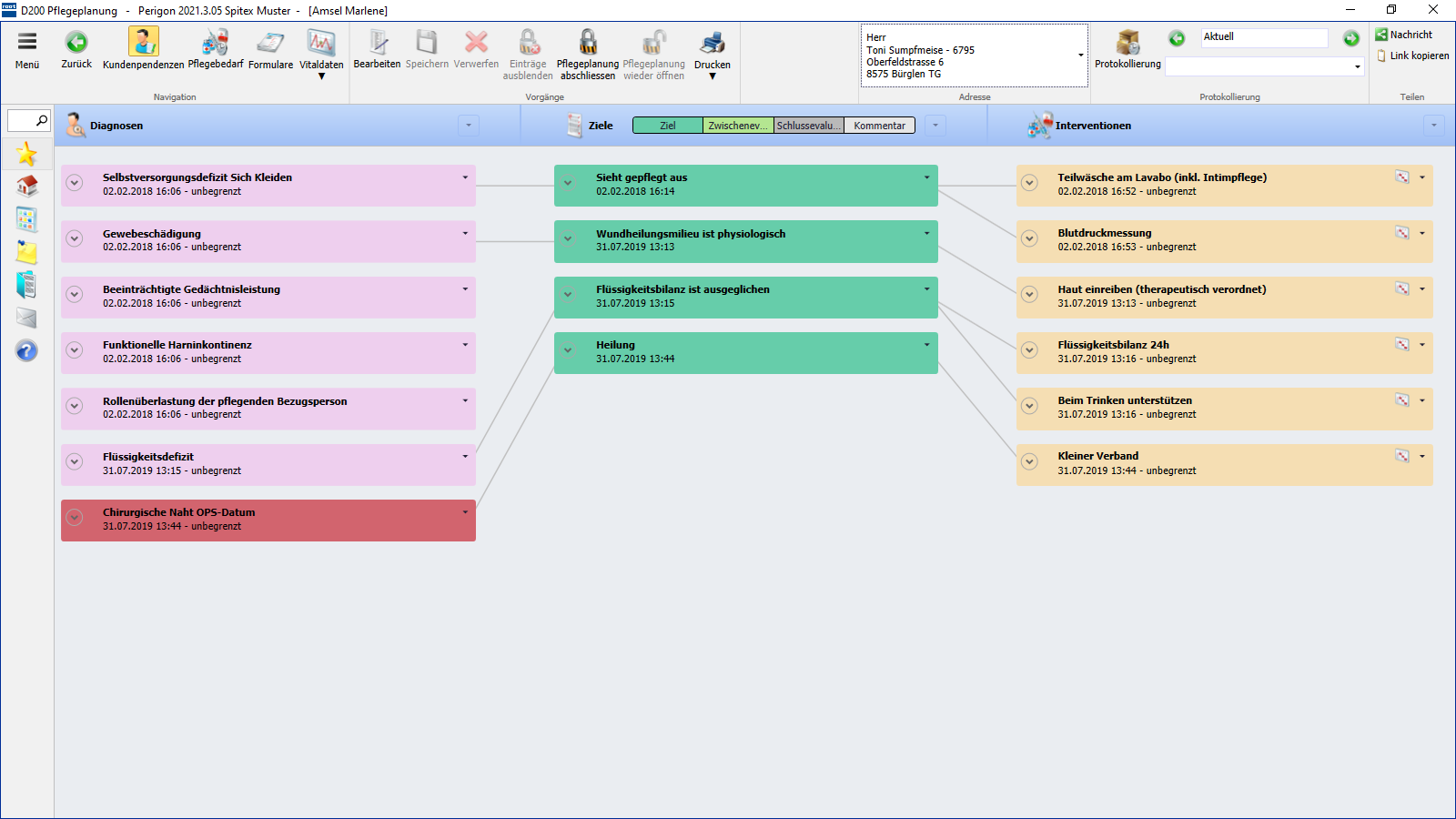1456x819 pixels.
Task: Toggle the green Ziel filter
Action: [x=667, y=126]
